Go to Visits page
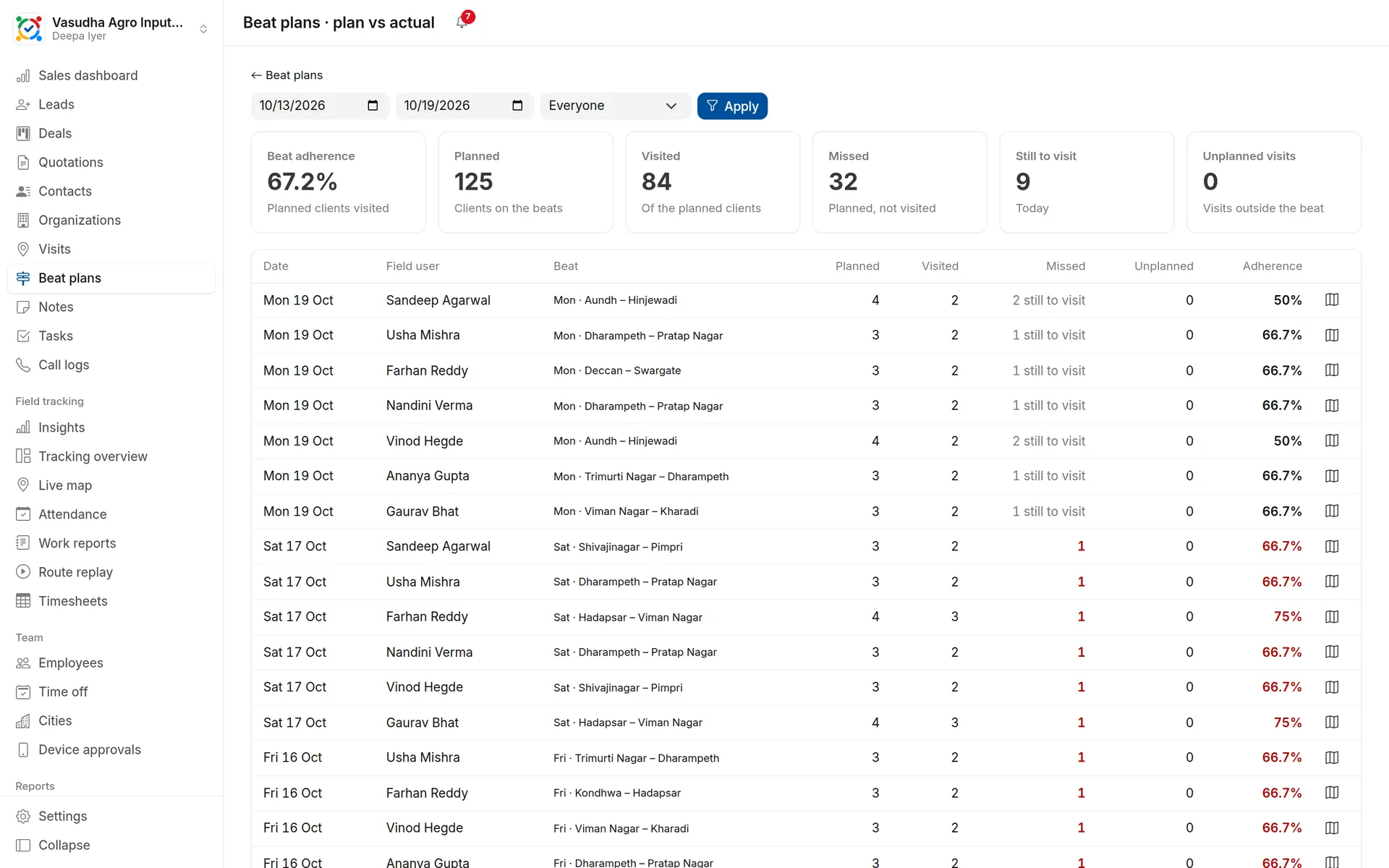Viewport: 1389px width, 868px height. pos(111,249)
